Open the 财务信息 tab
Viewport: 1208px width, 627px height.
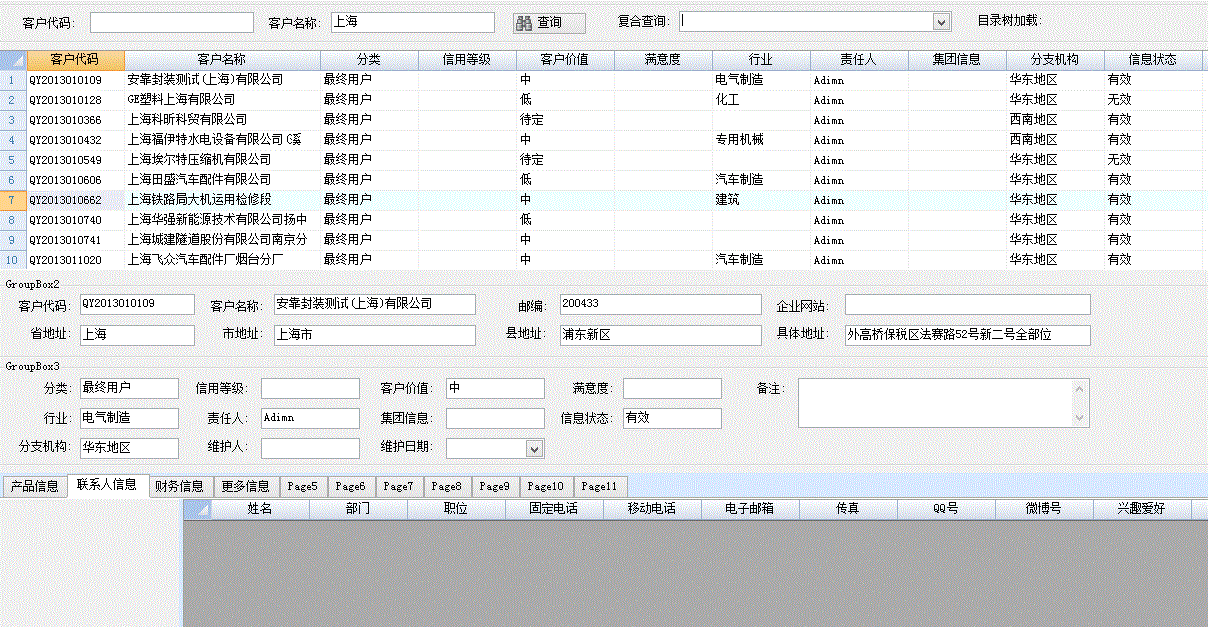pyautogui.click(x=180, y=487)
